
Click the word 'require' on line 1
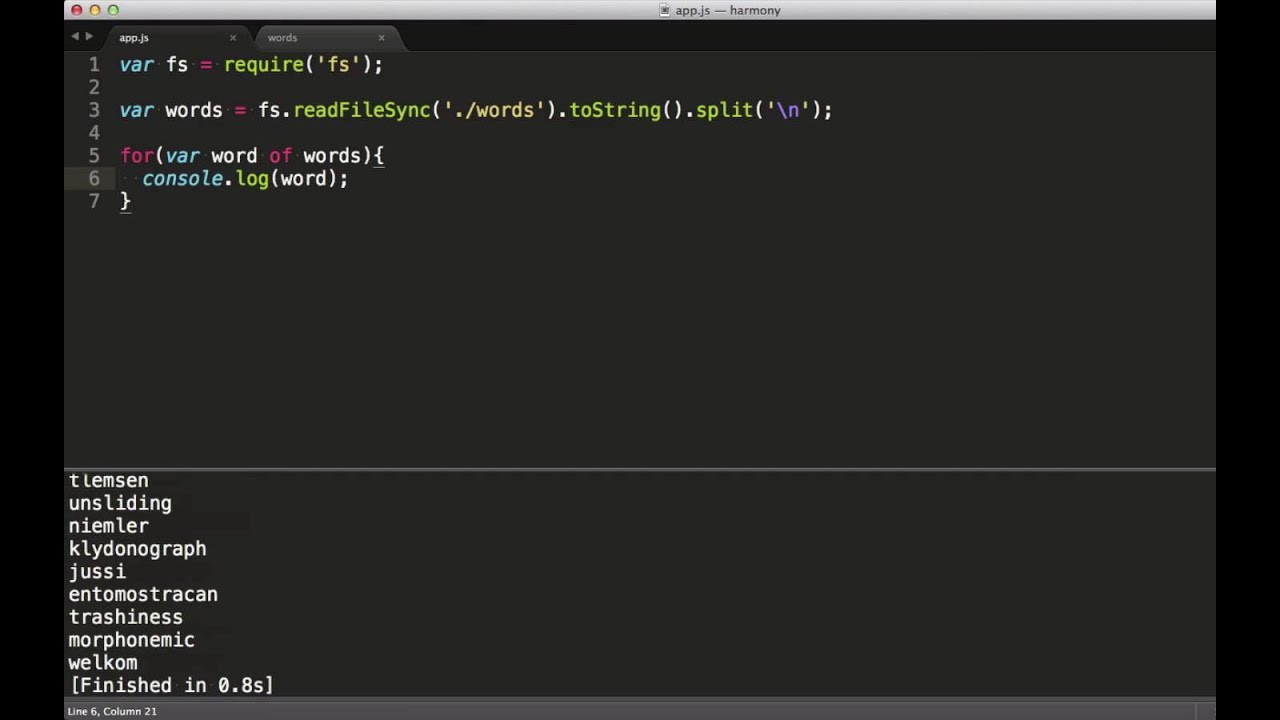click(x=264, y=65)
